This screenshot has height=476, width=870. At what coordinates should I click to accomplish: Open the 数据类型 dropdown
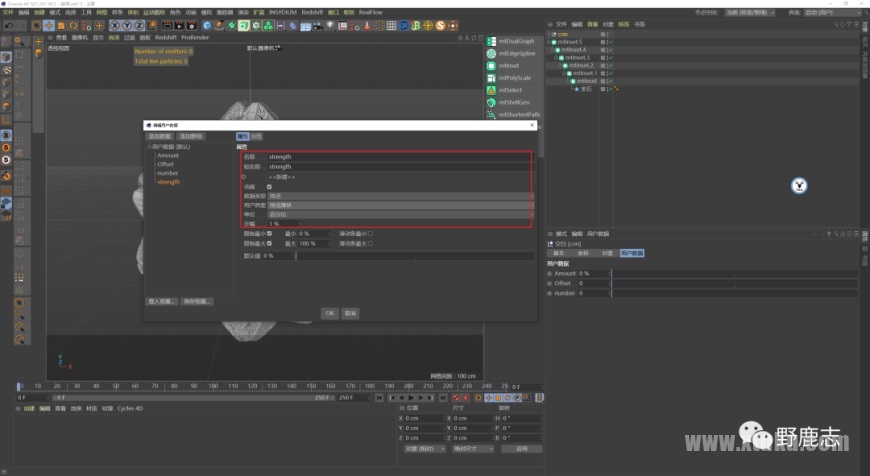coord(401,196)
